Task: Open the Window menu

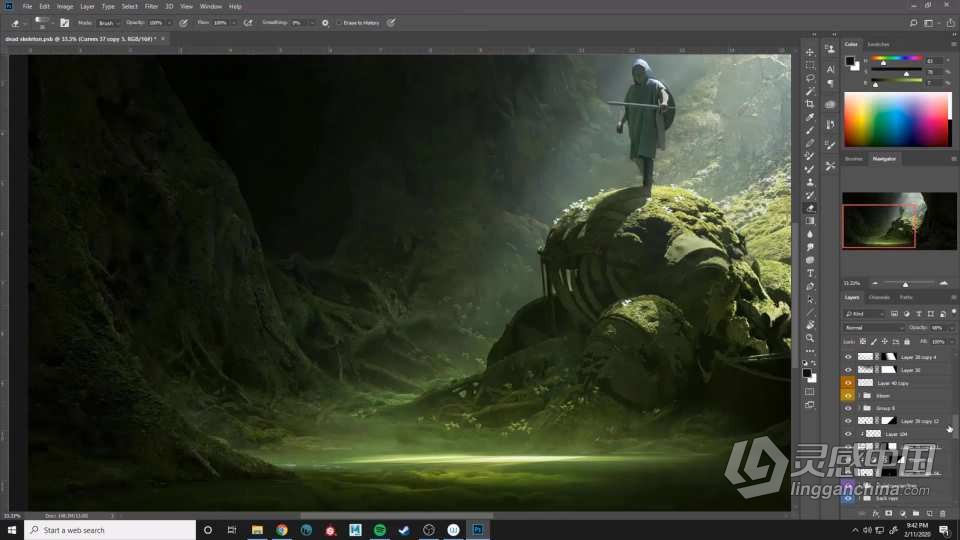Action: (211, 6)
